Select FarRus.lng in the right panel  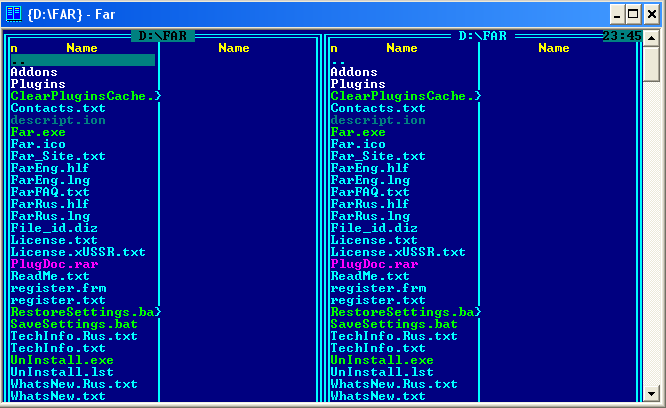(370, 216)
